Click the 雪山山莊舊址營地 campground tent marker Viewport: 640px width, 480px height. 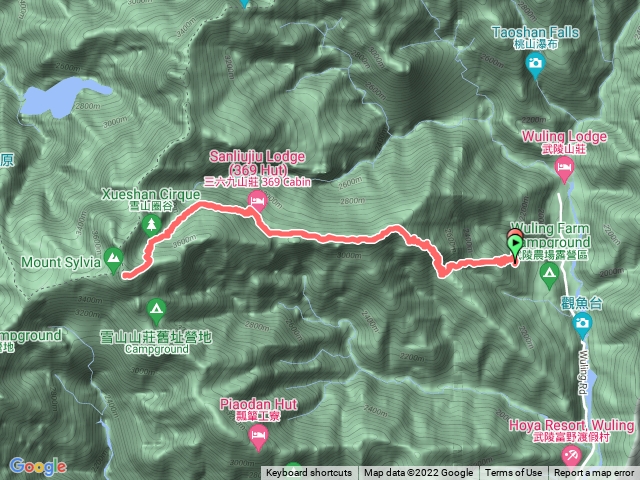[156, 311]
